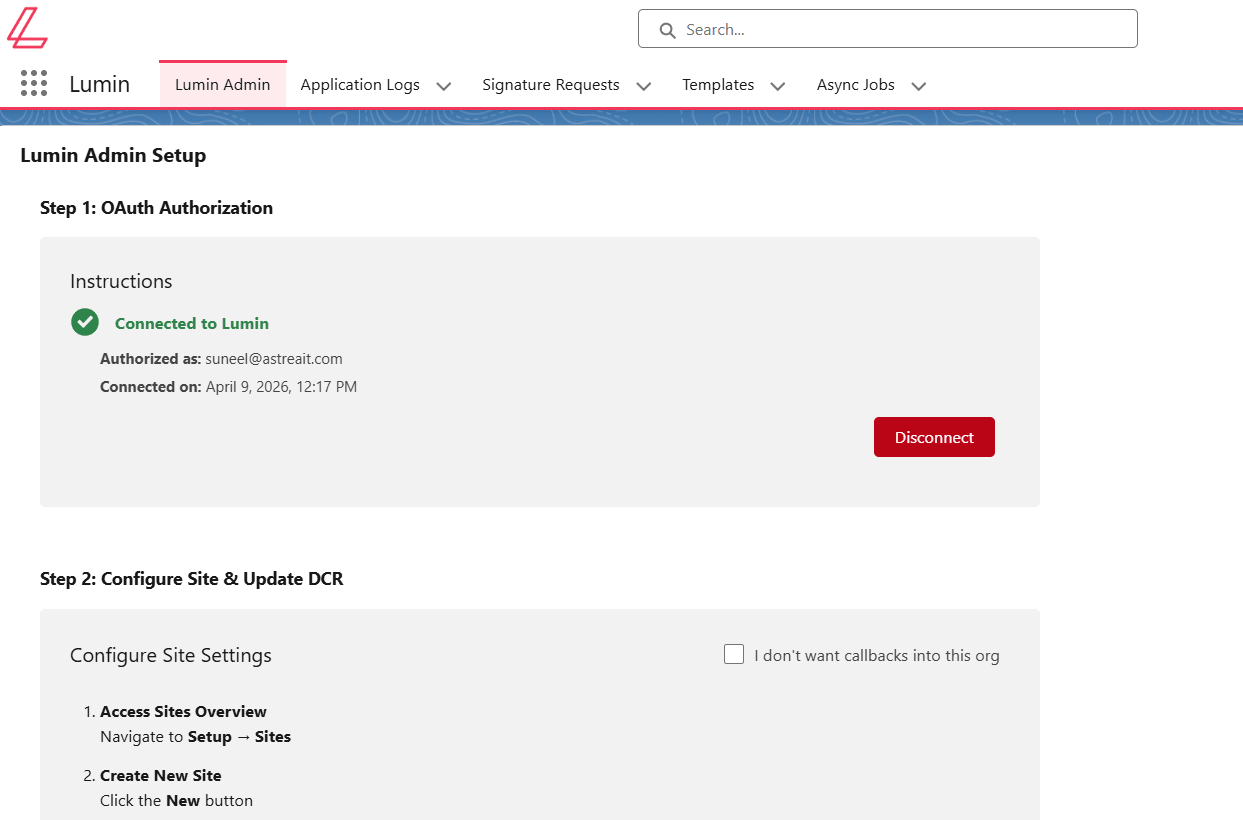Click inside the Search field
This screenshot has height=820, width=1243.
click(900, 30)
